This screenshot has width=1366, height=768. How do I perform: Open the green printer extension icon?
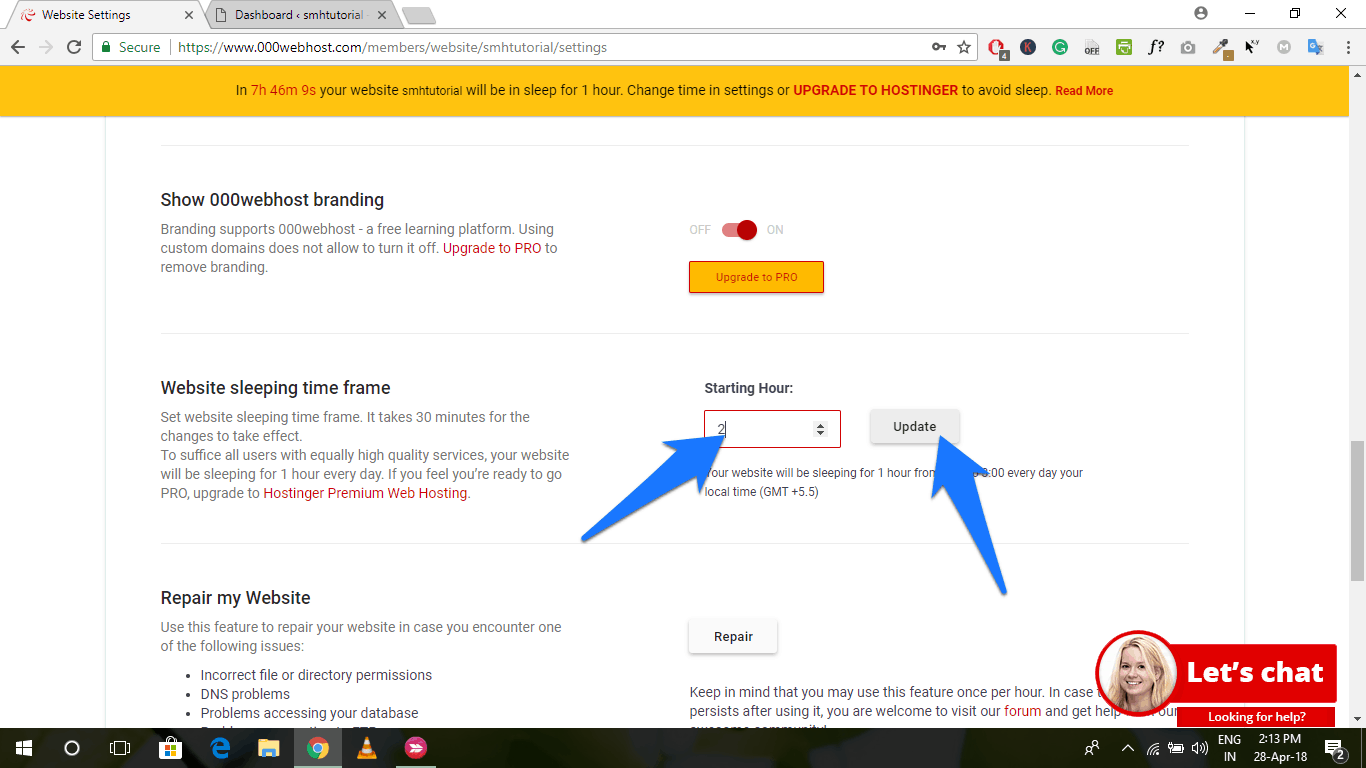coord(1124,47)
